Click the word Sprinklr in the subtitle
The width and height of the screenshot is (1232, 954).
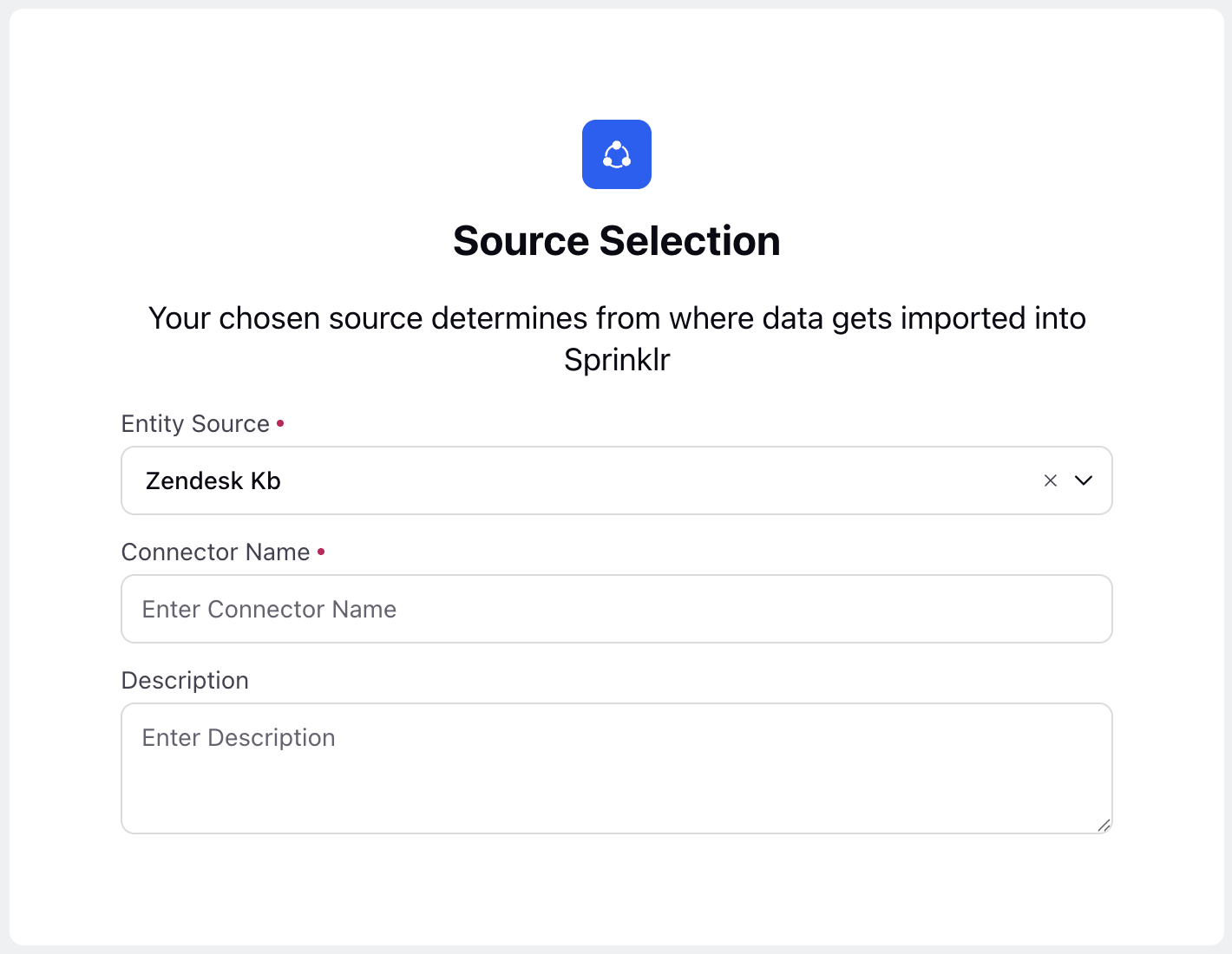point(617,359)
